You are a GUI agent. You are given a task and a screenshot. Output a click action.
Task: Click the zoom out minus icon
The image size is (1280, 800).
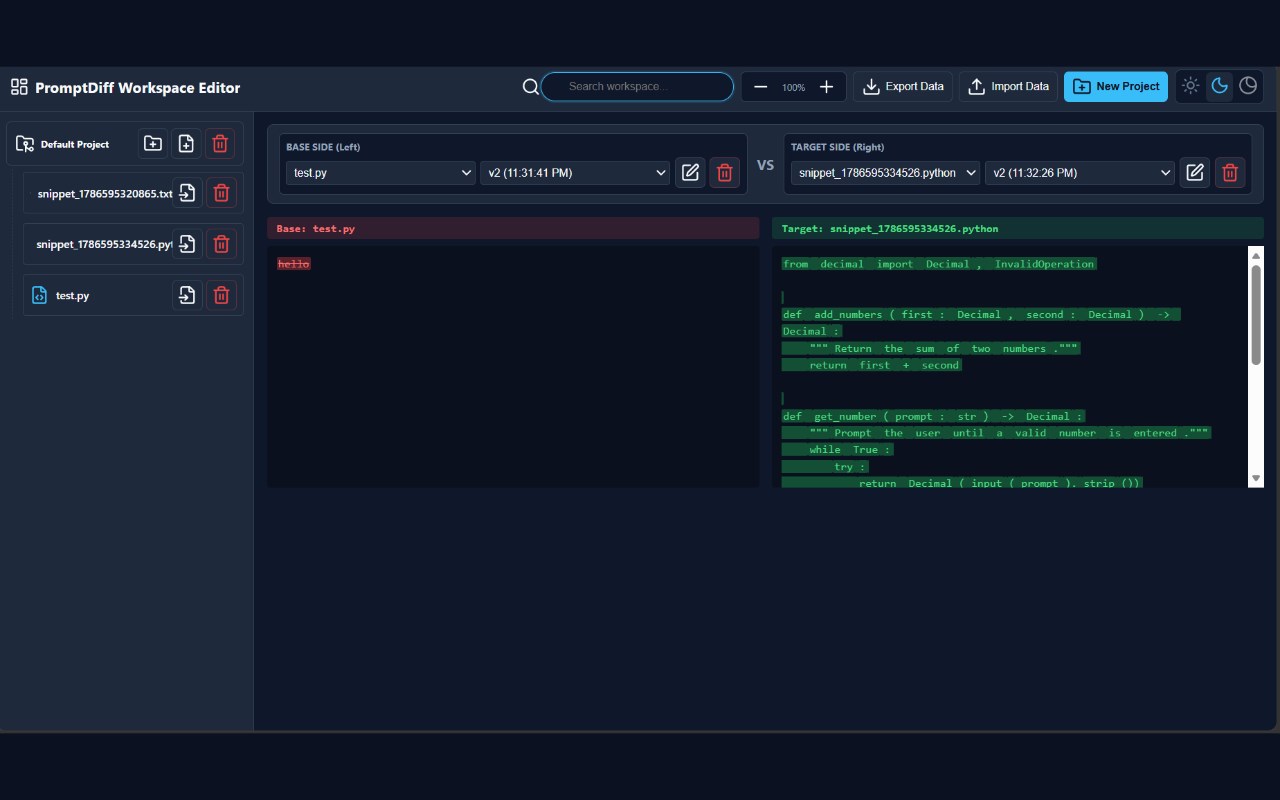click(x=760, y=87)
